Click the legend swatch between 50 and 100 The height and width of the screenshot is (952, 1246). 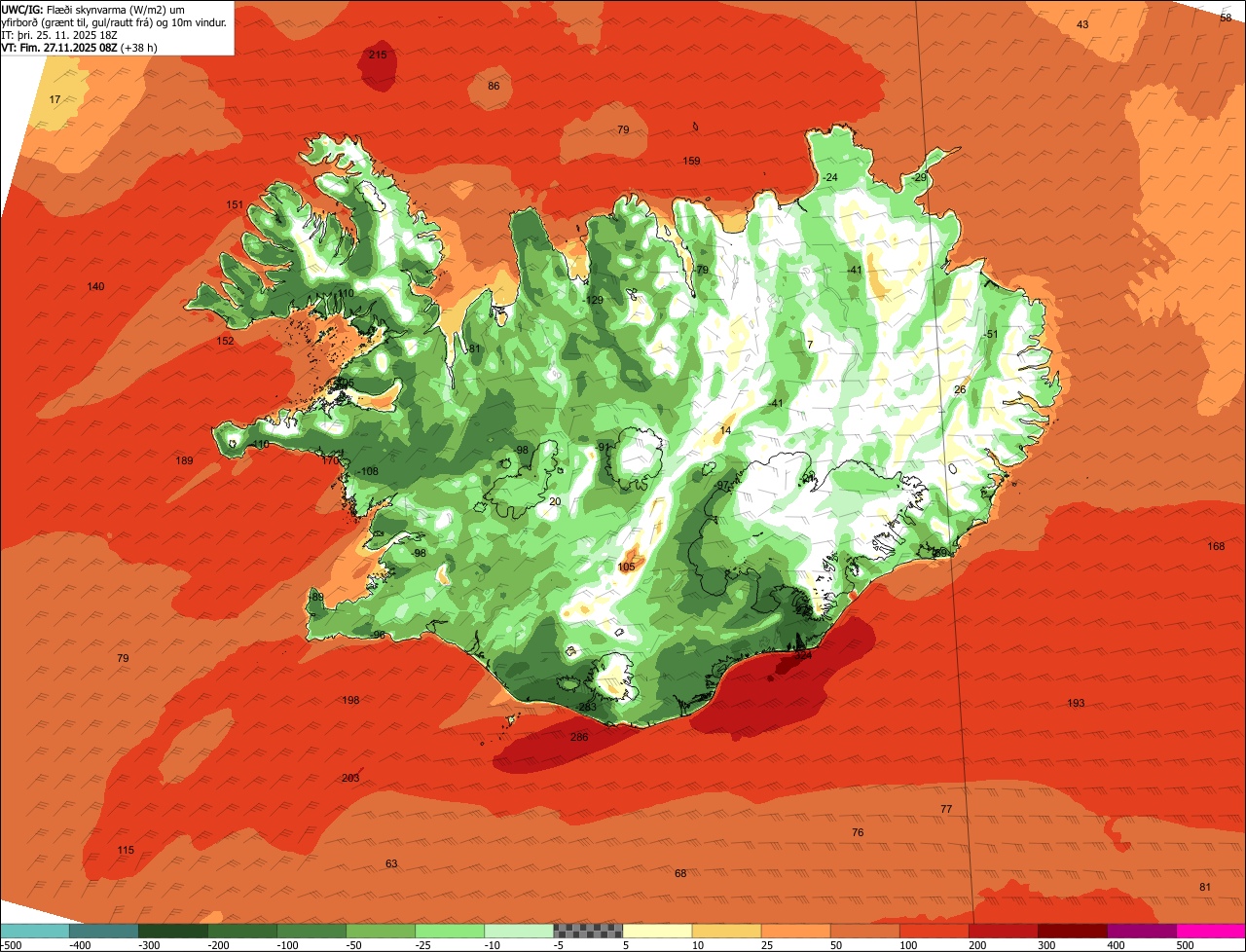pyautogui.click(x=864, y=931)
